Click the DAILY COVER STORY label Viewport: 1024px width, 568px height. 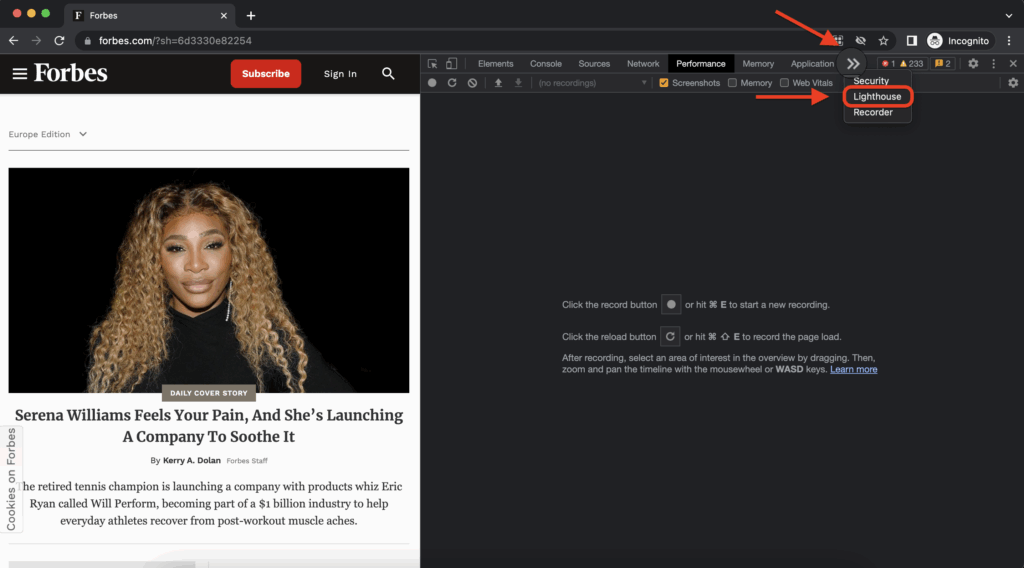[x=209, y=393]
